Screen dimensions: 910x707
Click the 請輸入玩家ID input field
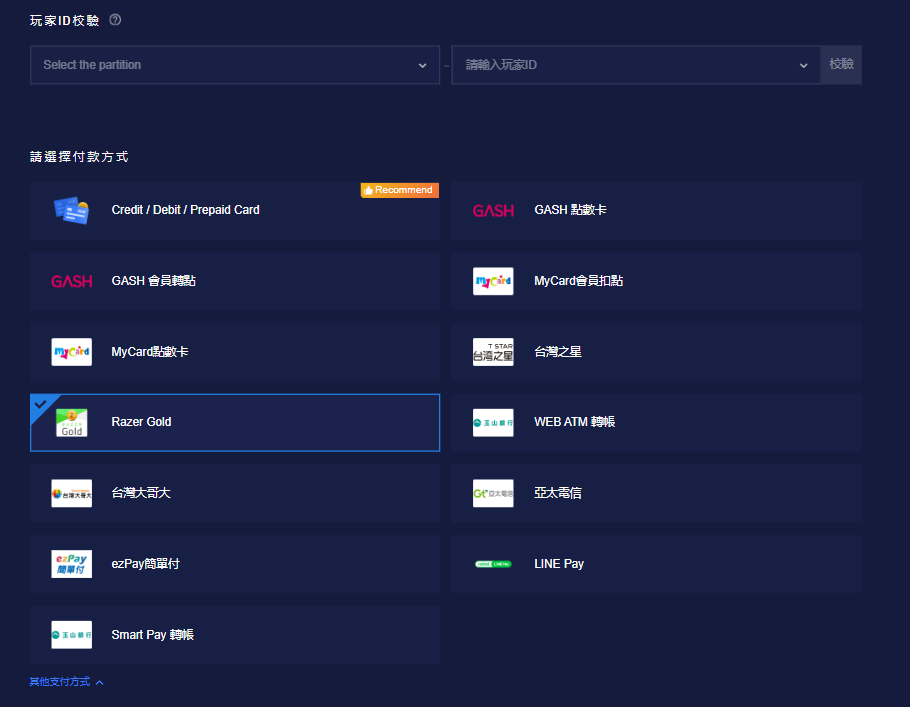point(620,65)
